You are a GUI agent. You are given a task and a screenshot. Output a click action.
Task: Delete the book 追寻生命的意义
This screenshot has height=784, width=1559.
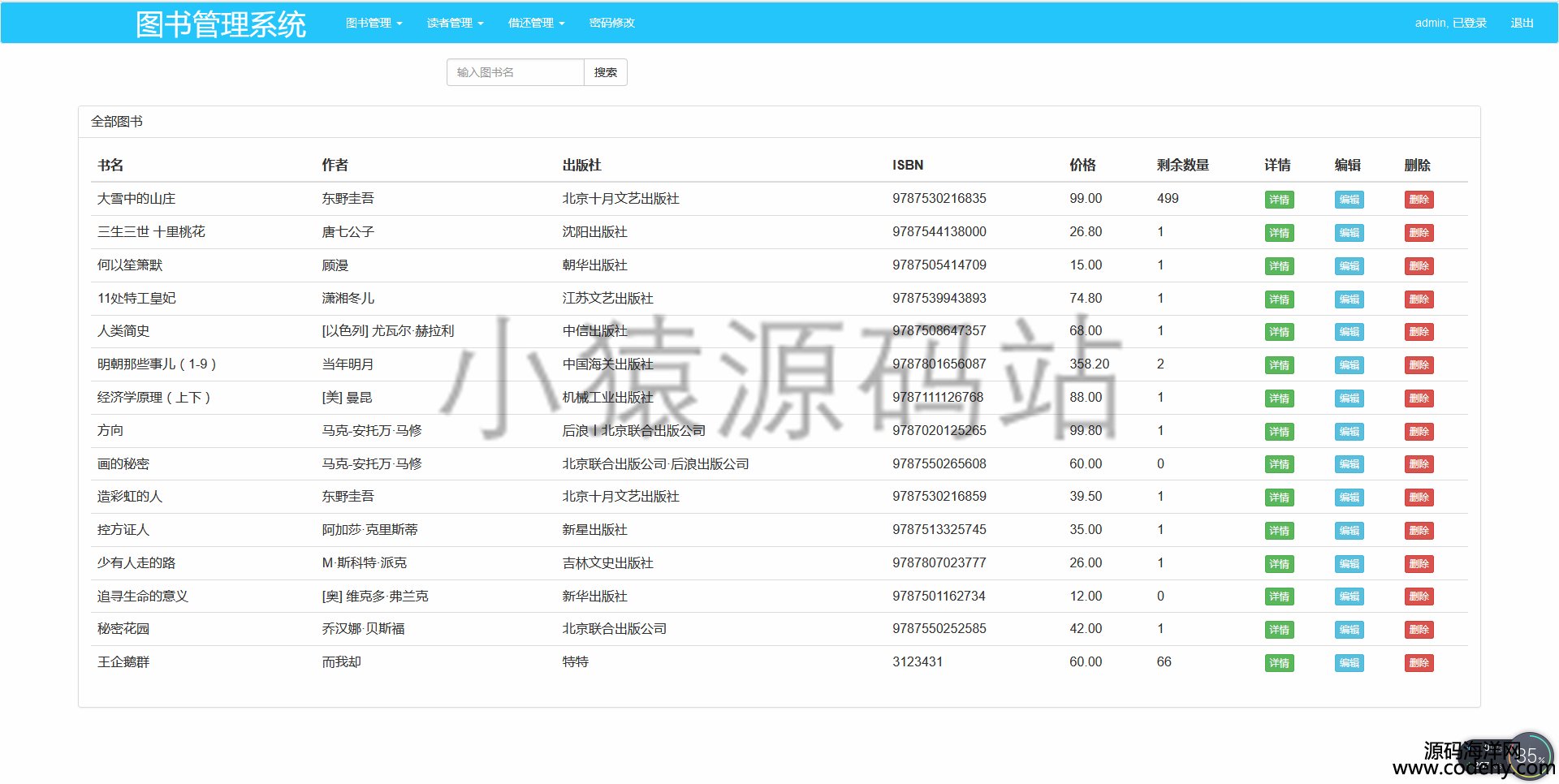pos(1419,597)
